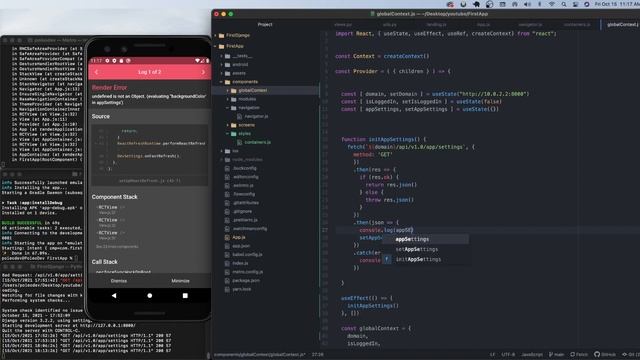Expand the __tests__ folder
Screen dimensions: 640x360
[222, 56]
